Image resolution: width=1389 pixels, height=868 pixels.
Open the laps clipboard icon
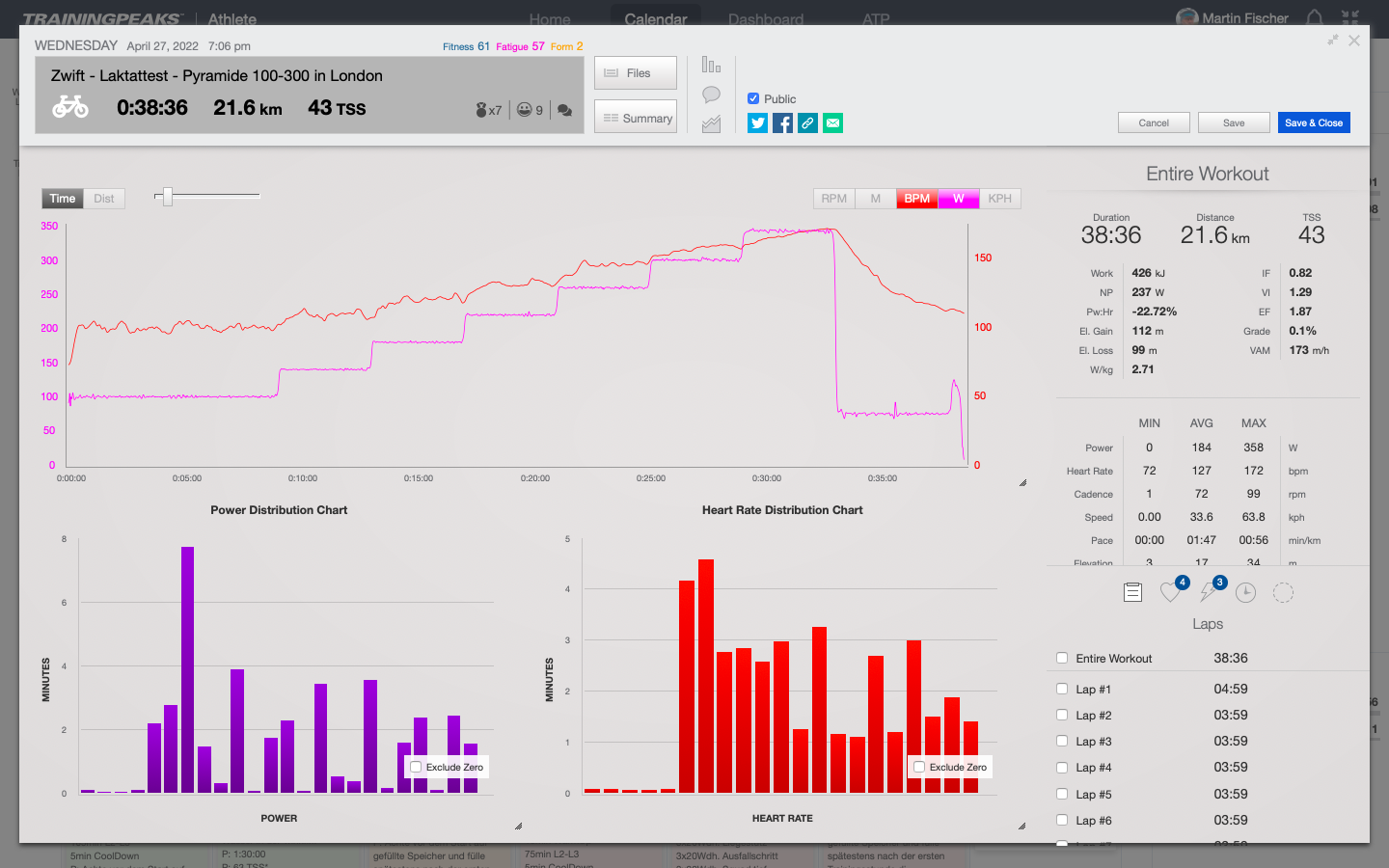(x=1132, y=593)
